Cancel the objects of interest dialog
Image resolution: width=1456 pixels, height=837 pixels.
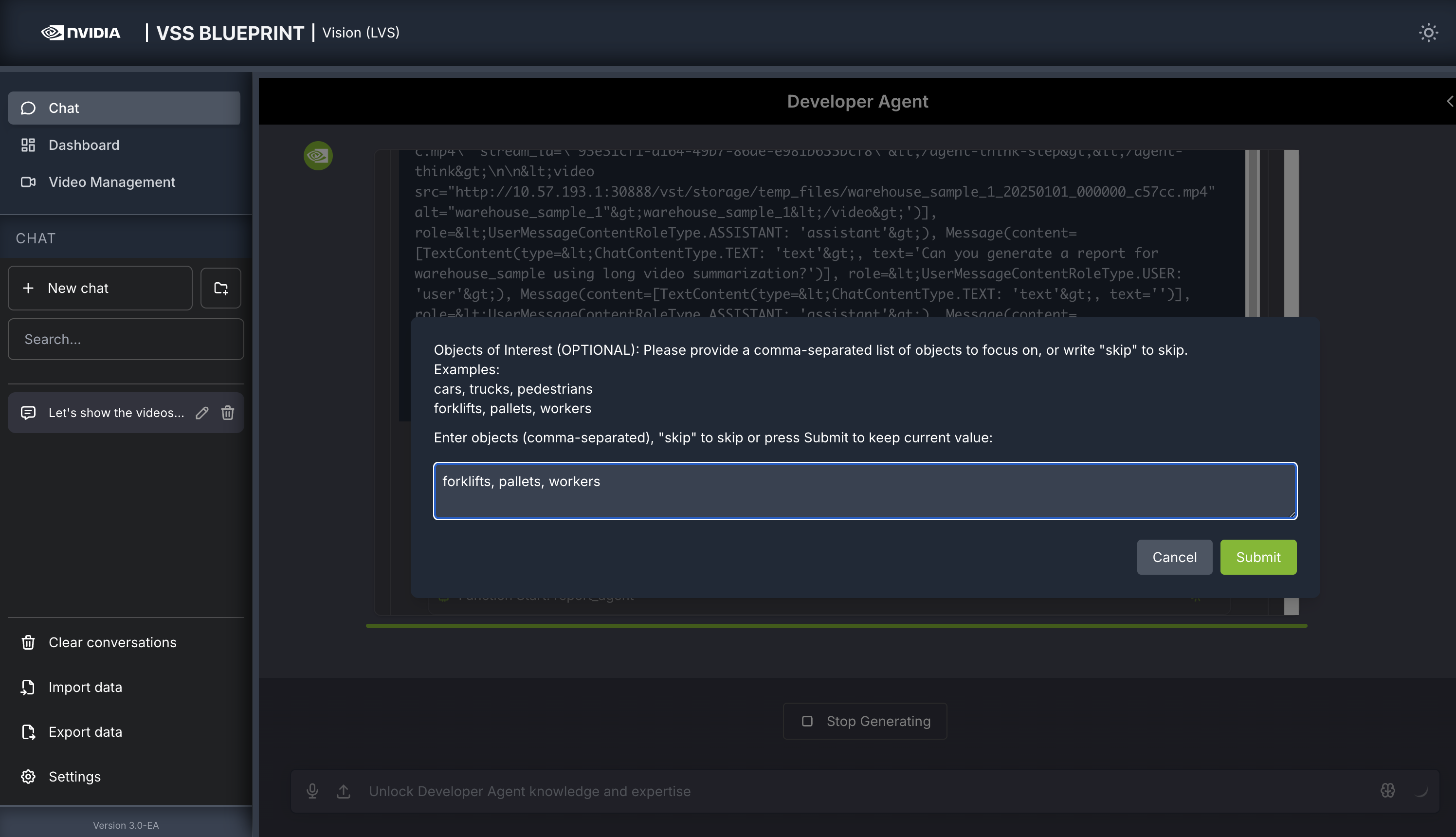click(1174, 557)
